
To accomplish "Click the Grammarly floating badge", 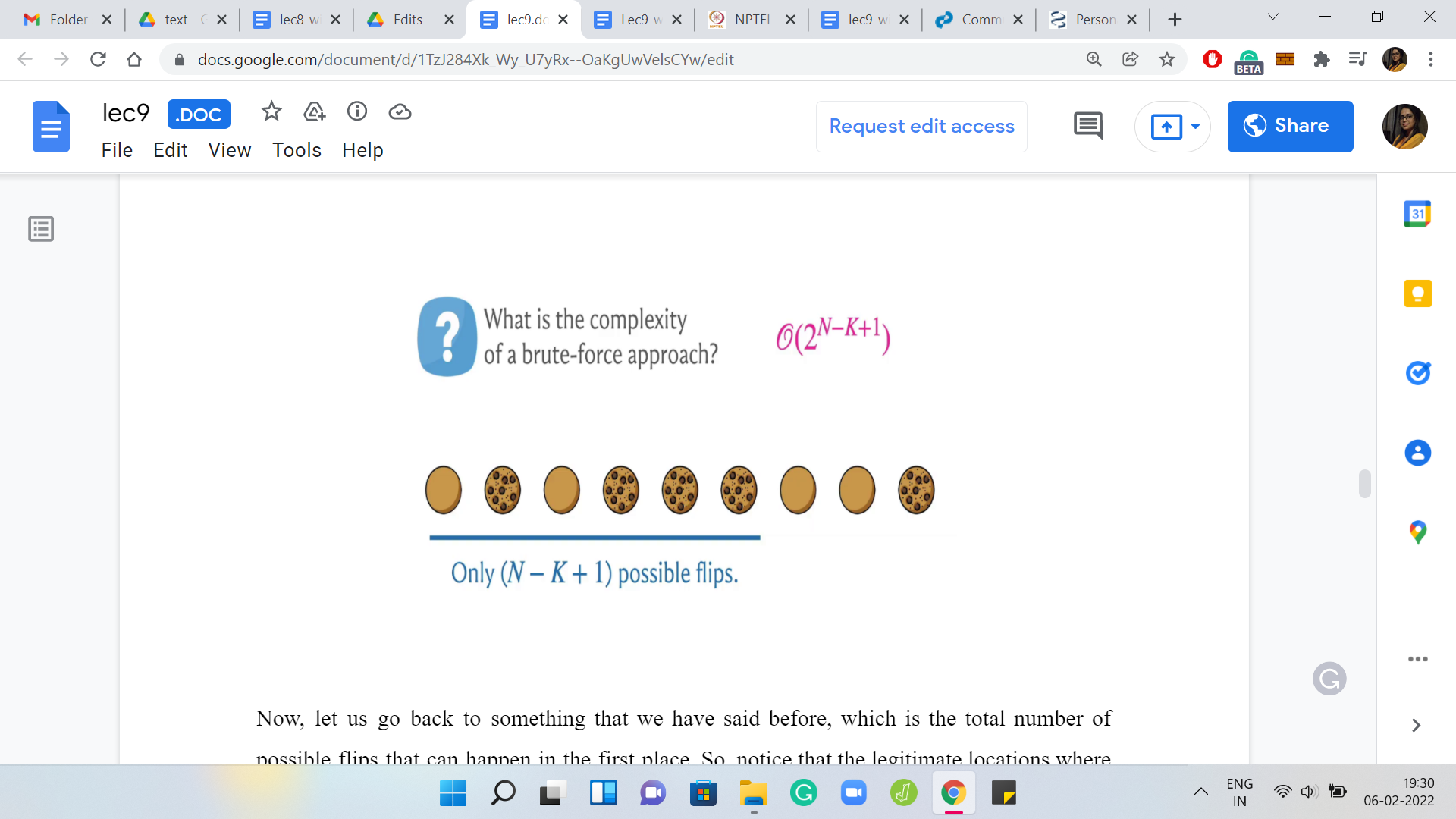I will click(x=1329, y=679).
